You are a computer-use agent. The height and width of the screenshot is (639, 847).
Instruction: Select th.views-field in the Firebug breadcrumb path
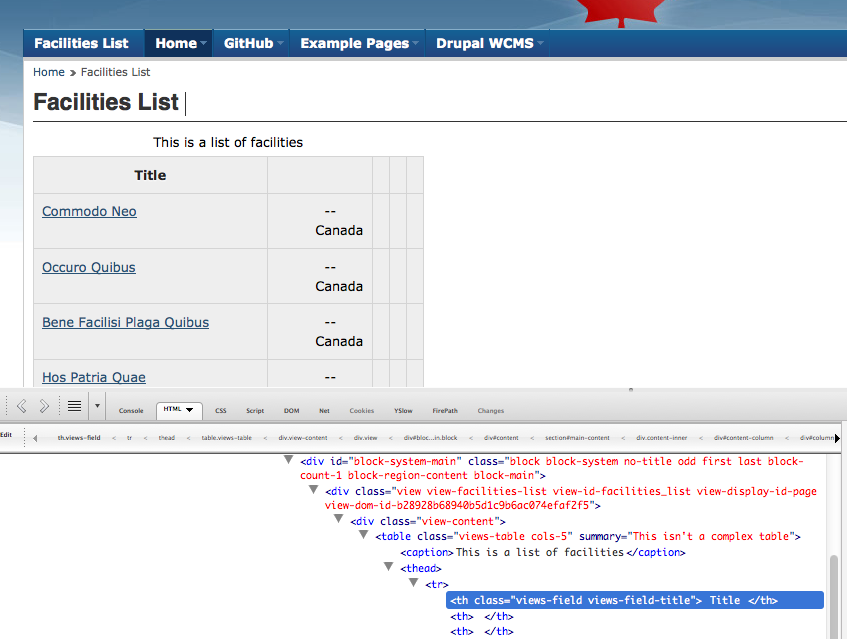pyautogui.click(x=79, y=437)
